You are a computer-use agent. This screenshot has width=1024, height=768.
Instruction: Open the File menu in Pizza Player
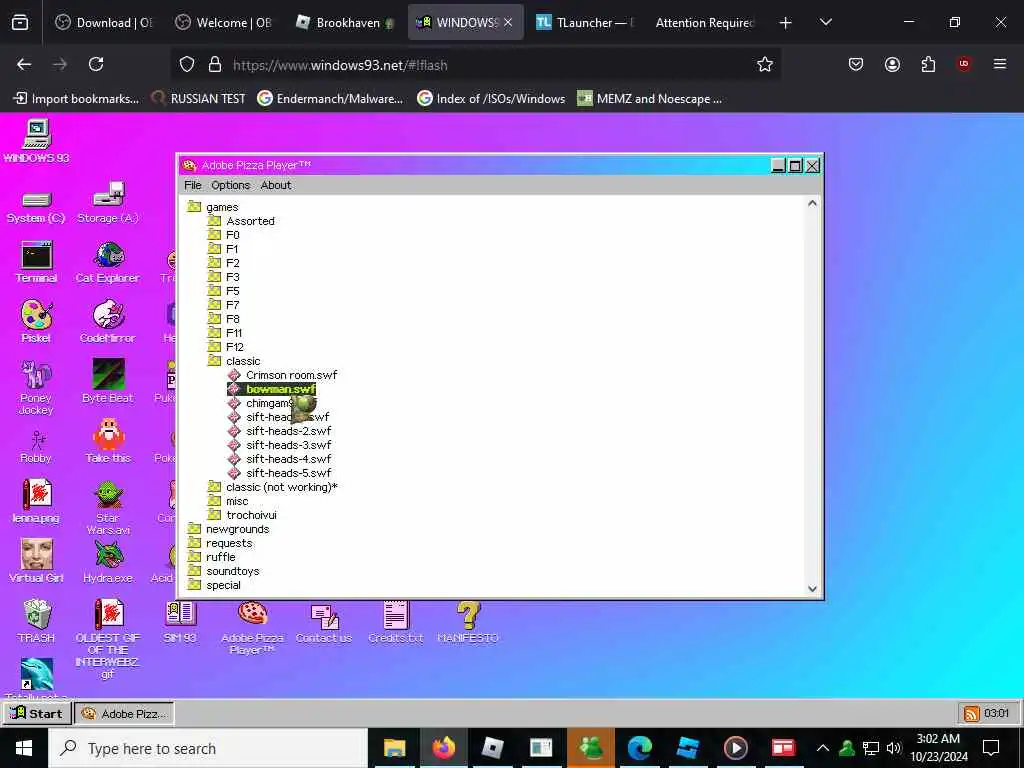pyautogui.click(x=193, y=185)
